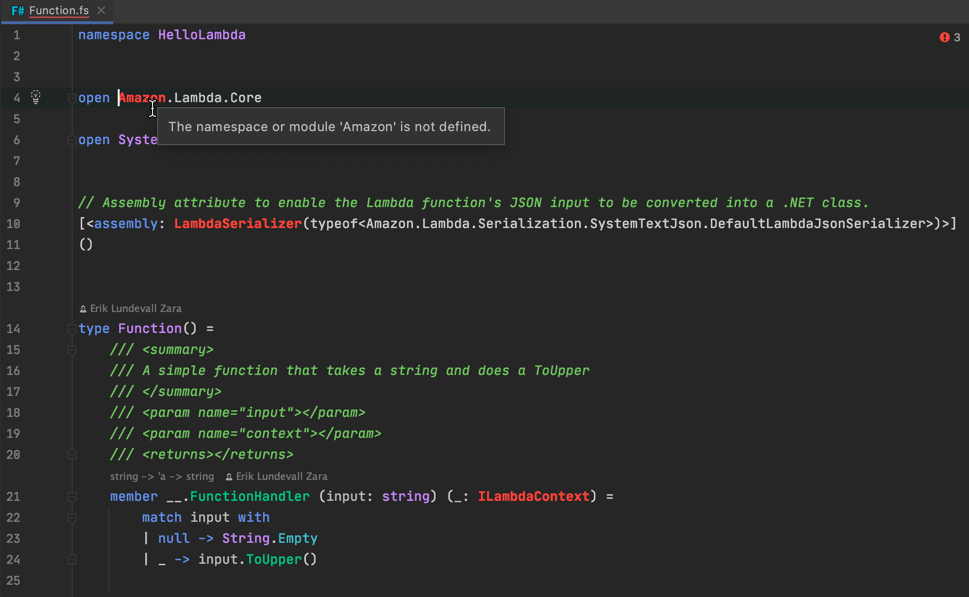
Task: Close the Function.fs tab
Action: (101, 11)
